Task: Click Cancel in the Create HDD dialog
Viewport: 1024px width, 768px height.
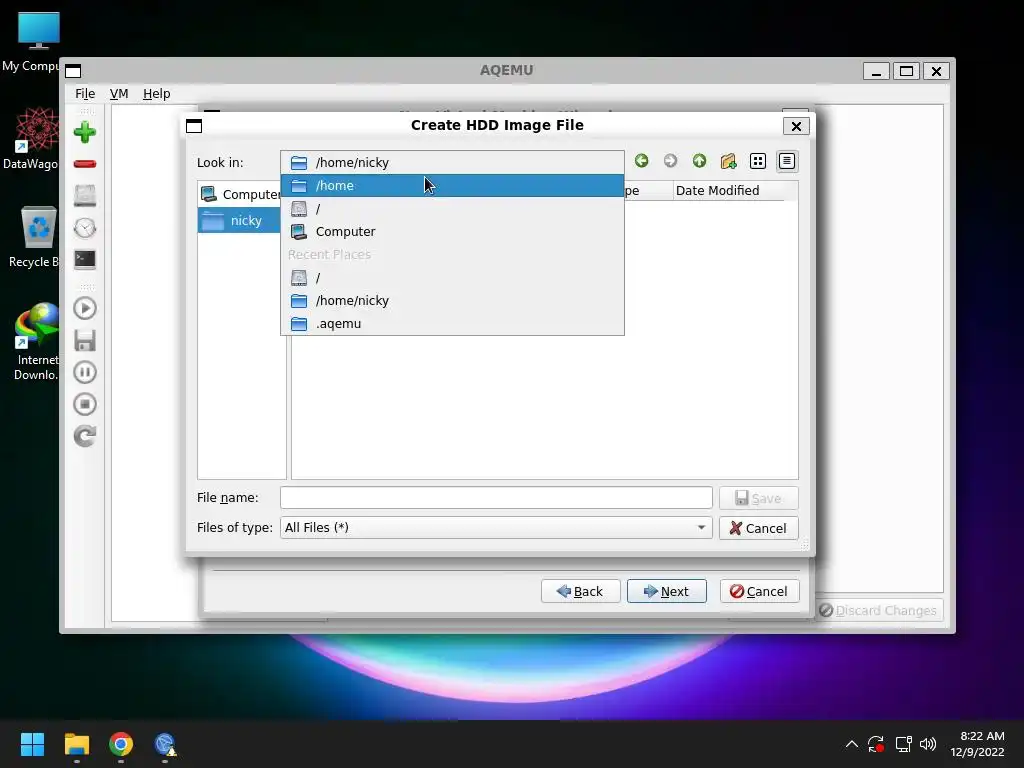Action: (758, 528)
